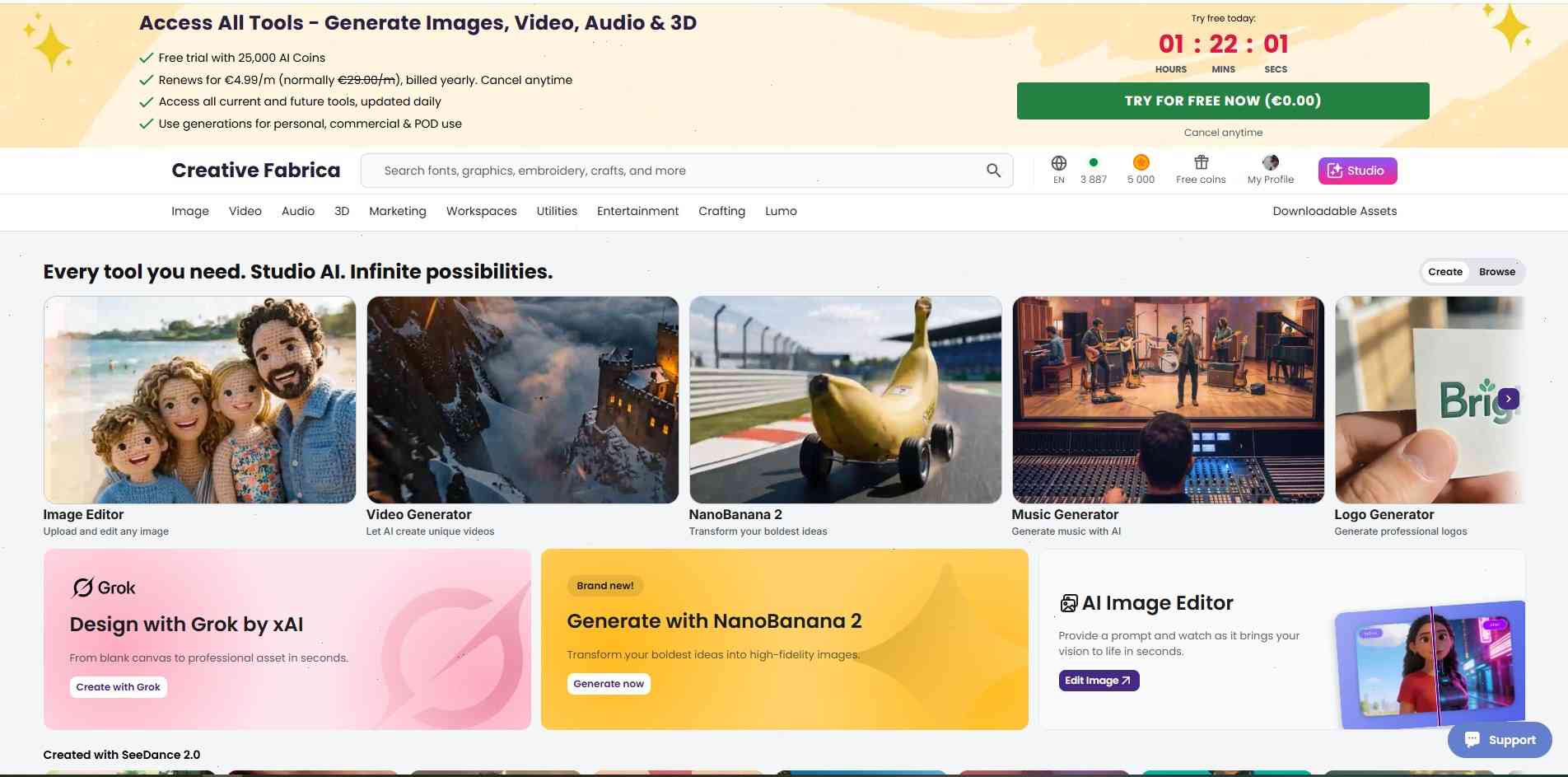1568x777 pixels.
Task: Click the countdown timer hours value
Action: click(x=1171, y=44)
